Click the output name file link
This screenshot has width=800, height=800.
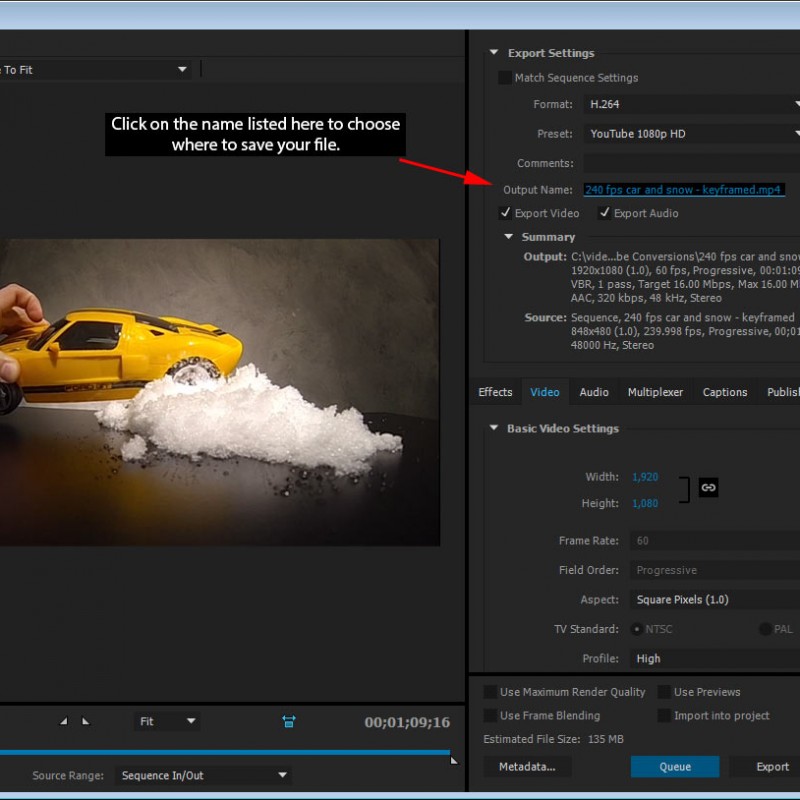click(683, 190)
